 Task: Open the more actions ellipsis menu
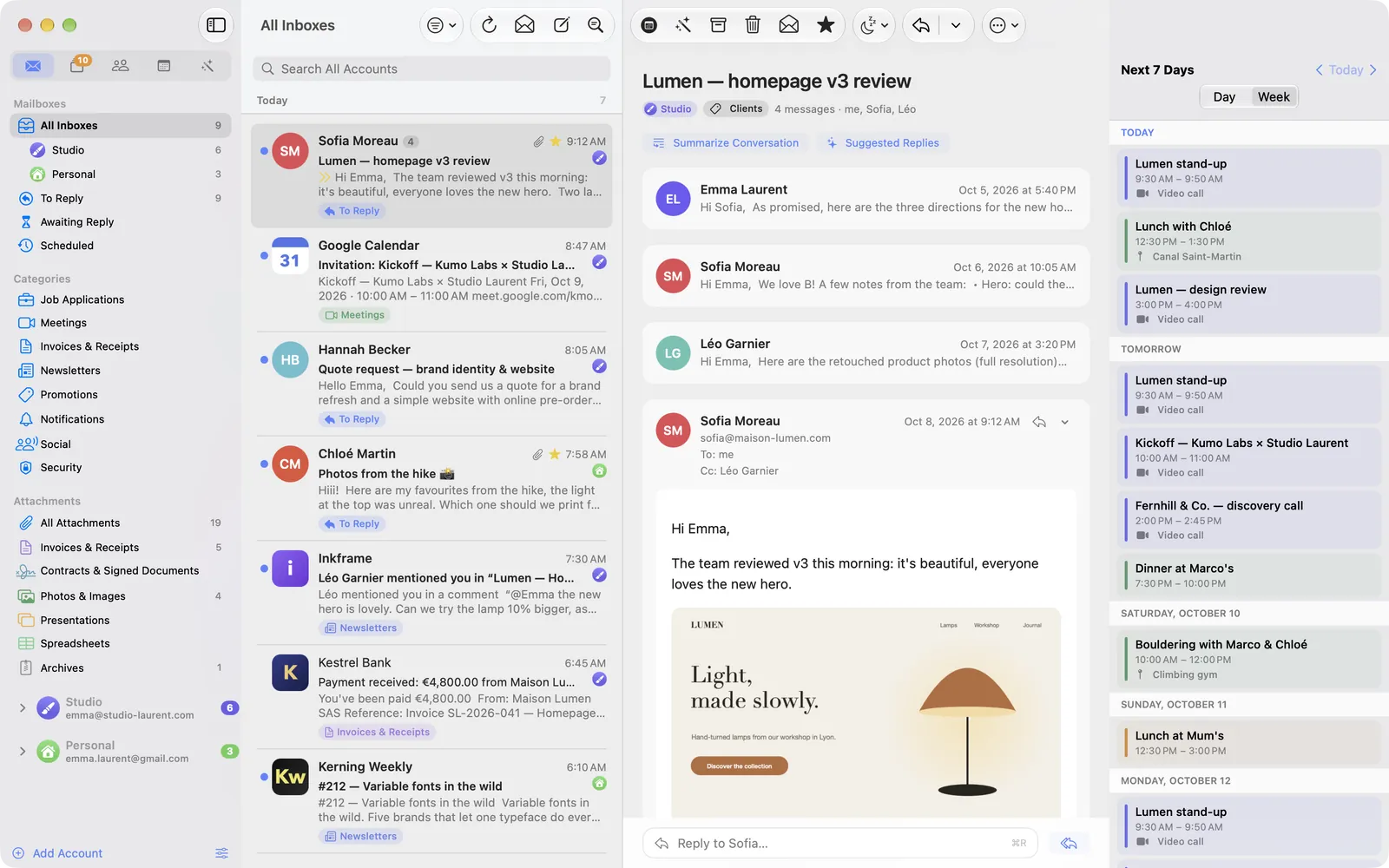pyautogui.click(x=1004, y=25)
